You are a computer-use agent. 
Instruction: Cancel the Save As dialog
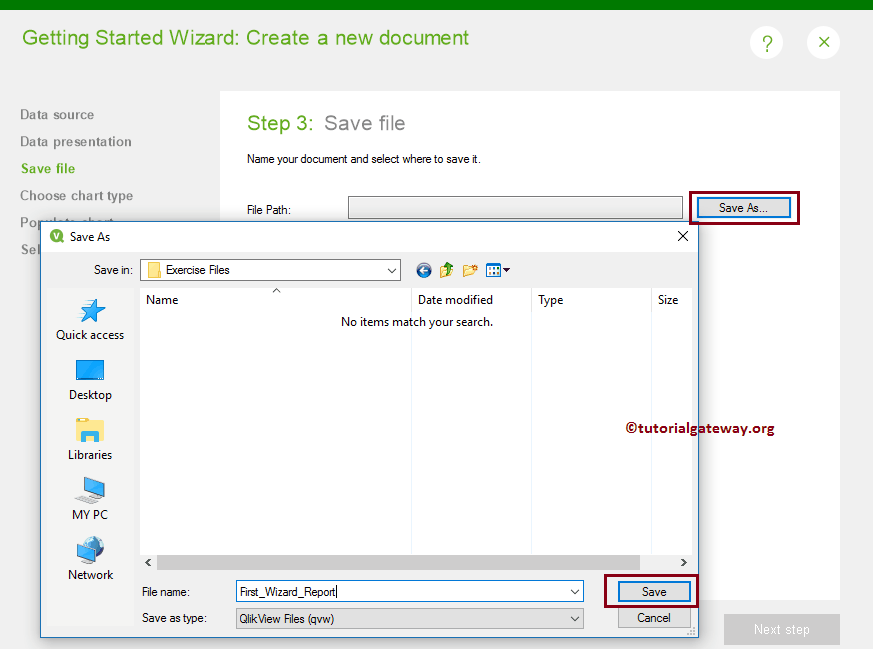coord(654,618)
